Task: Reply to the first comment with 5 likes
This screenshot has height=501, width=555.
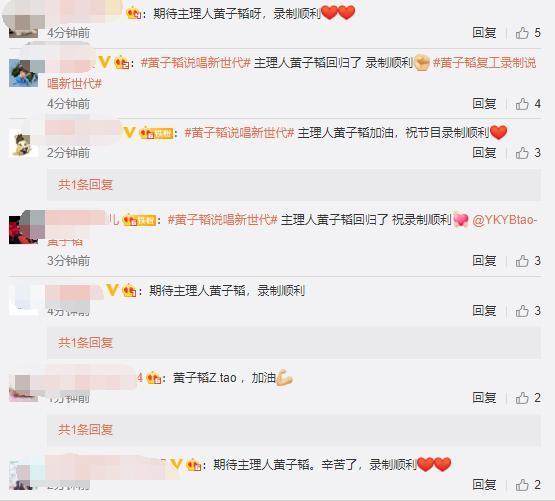Action: 484,33
